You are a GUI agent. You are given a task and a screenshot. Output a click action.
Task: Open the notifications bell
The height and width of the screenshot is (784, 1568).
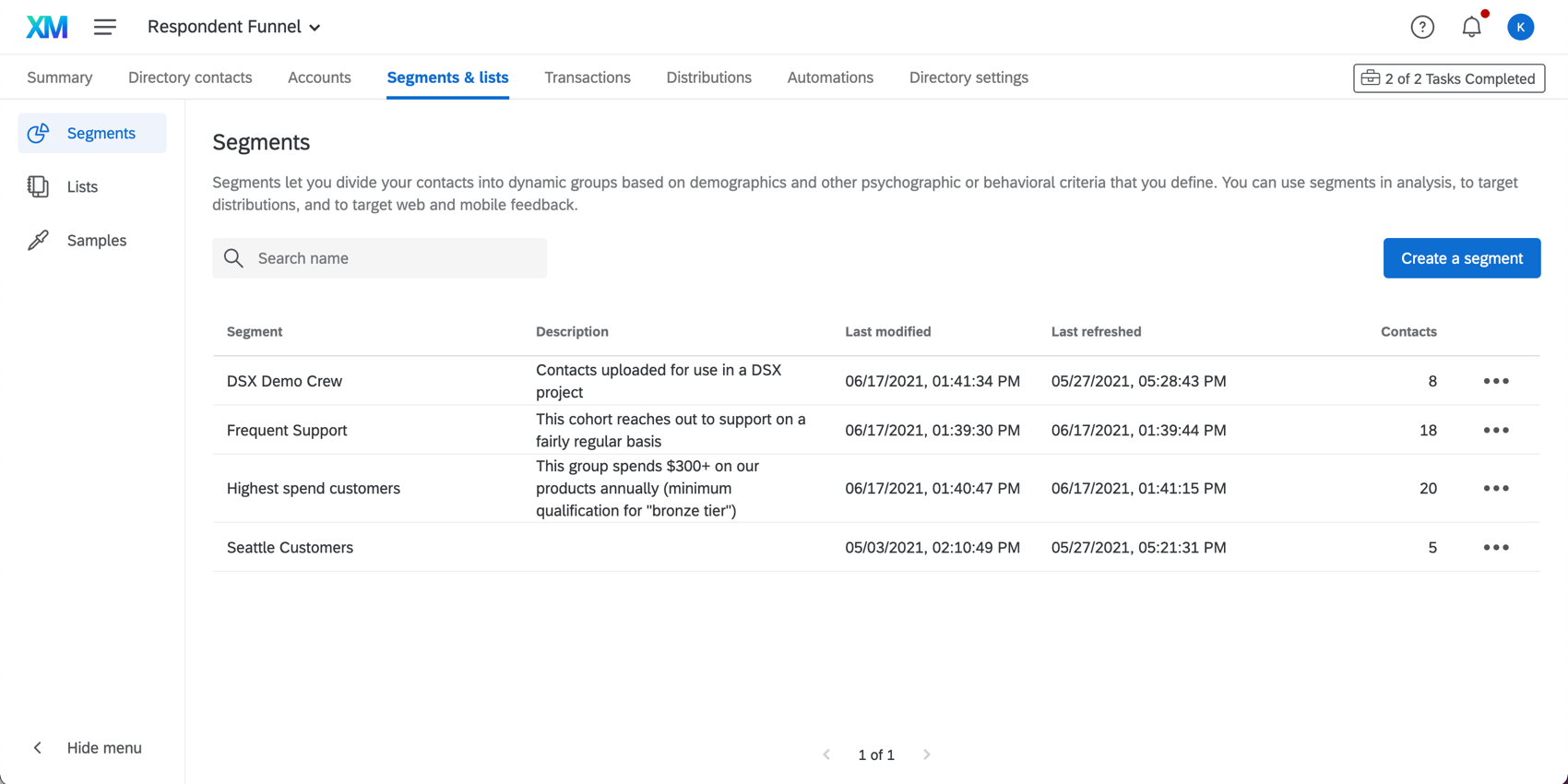1472,28
